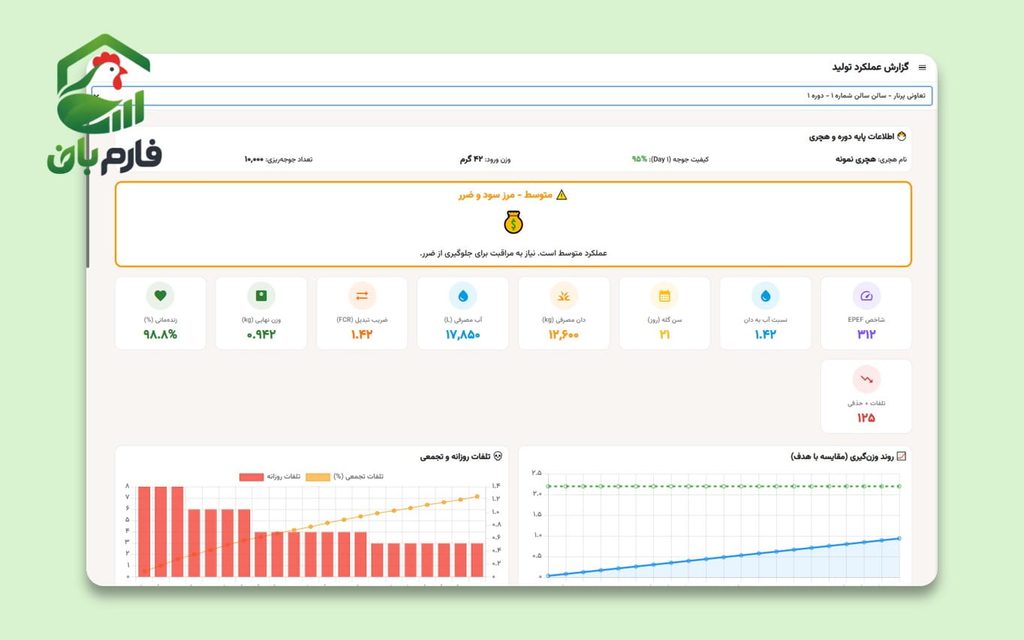Click the سن گله value ۲۱
This screenshot has height=640, width=1024.
pos(664,334)
